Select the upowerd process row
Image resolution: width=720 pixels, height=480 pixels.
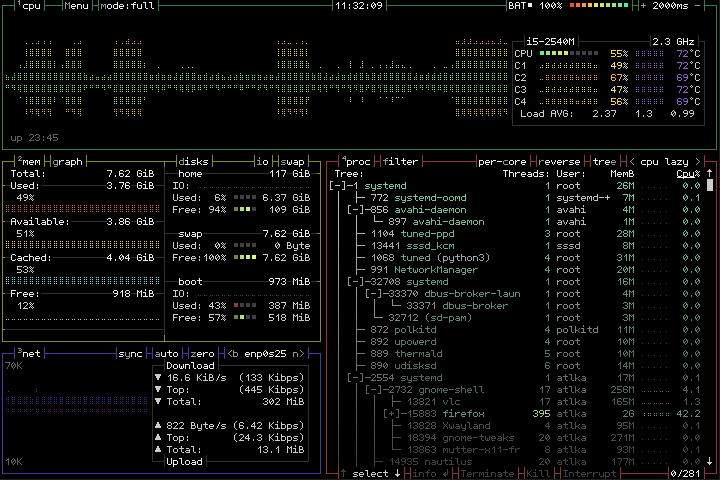tap(515, 341)
